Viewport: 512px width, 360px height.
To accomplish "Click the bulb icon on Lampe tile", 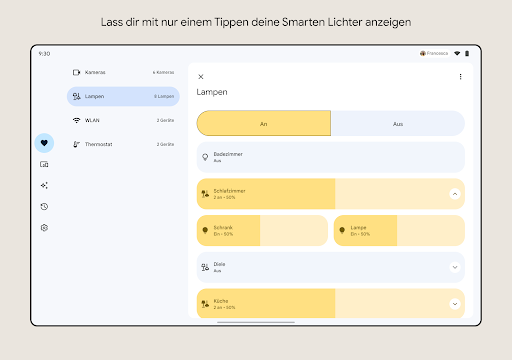I will pyautogui.click(x=342, y=230).
